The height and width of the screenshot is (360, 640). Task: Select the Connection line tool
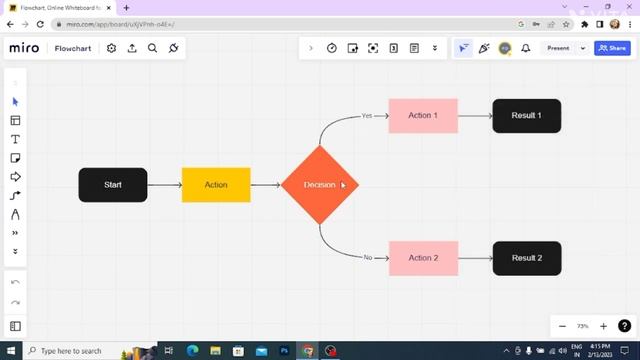[15, 196]
